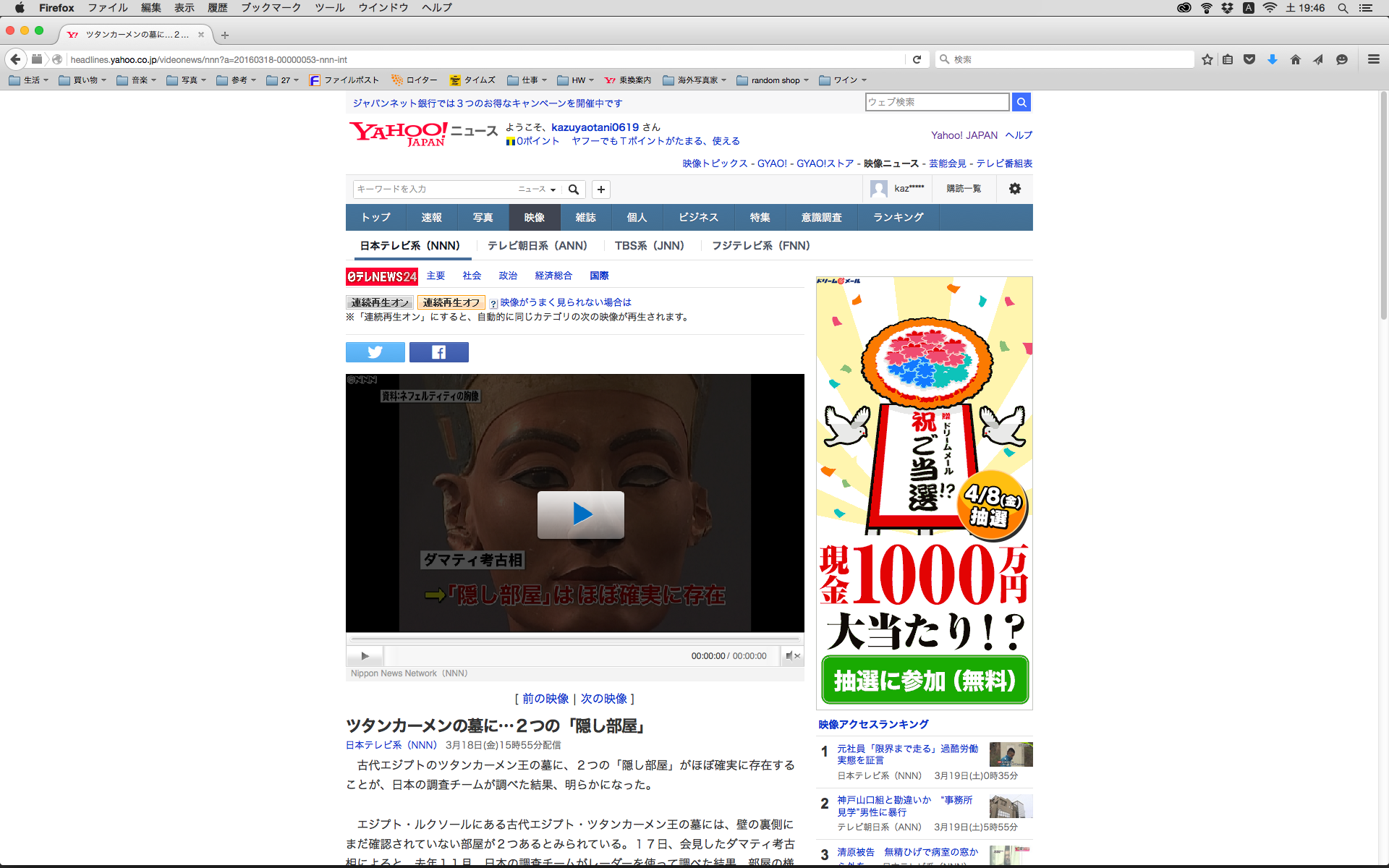Reload page using the refresh icon

click(x=917, y=59)
